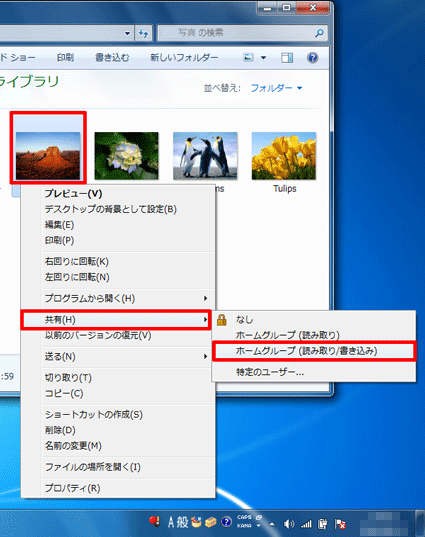Toggle the preview pane icon
This screenshot has height=537, width=425.
tap(287, 58)
